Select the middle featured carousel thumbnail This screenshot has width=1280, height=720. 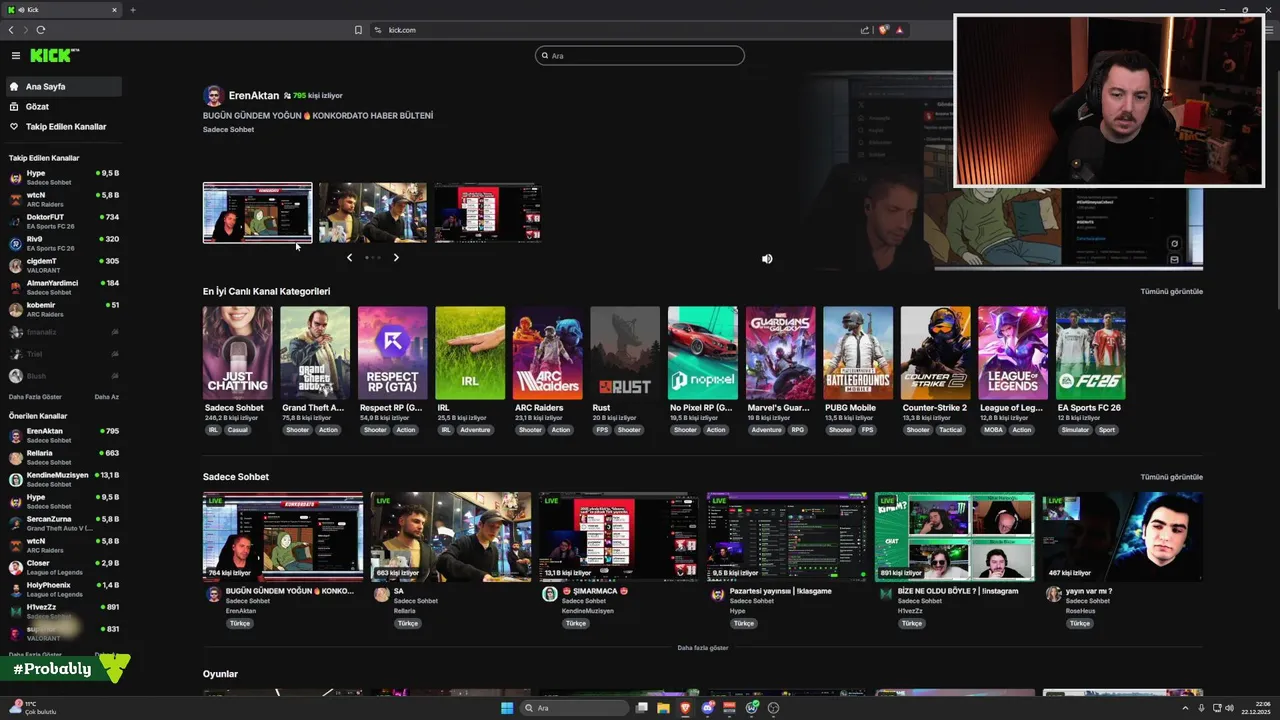(372, 212)
